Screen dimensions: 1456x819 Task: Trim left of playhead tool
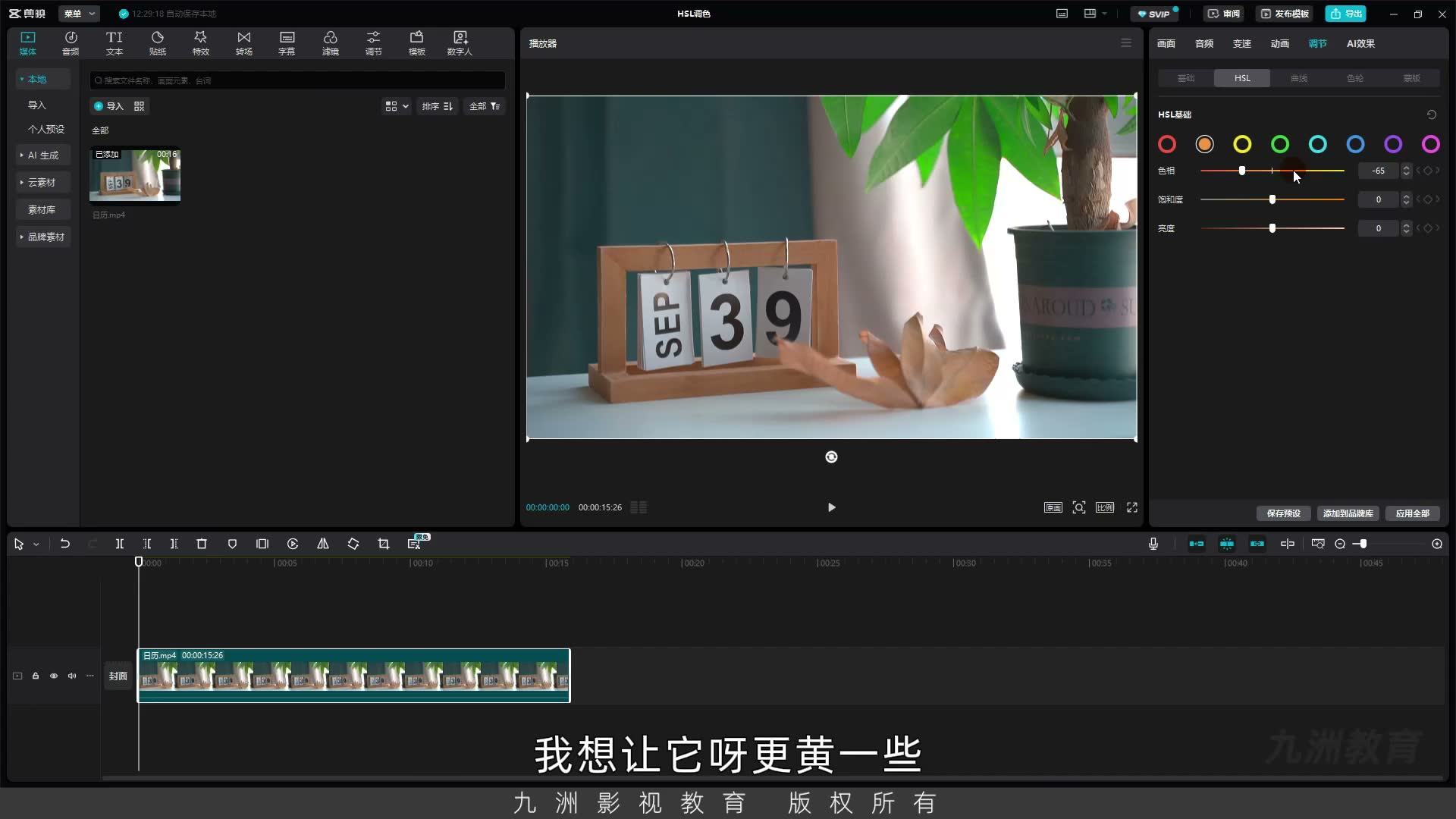[x=147, y=544]
